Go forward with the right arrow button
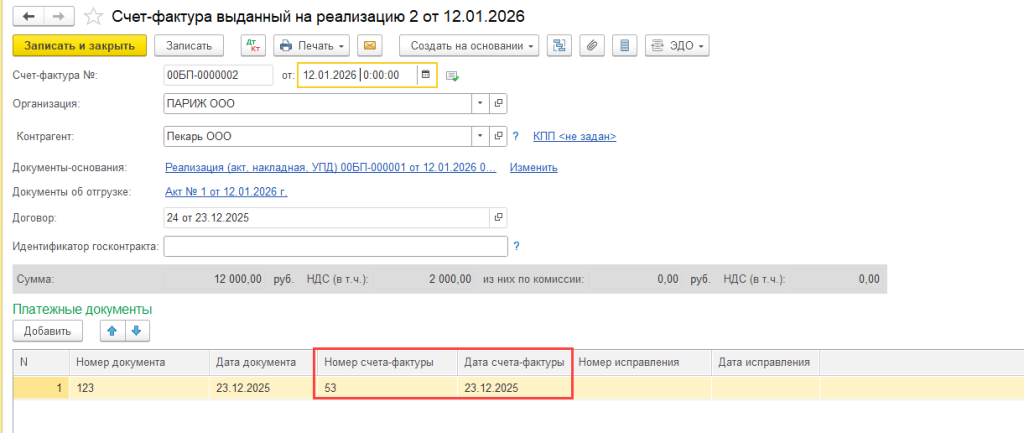The width and height of the screenshot is (1024, 433). (59, 16)
